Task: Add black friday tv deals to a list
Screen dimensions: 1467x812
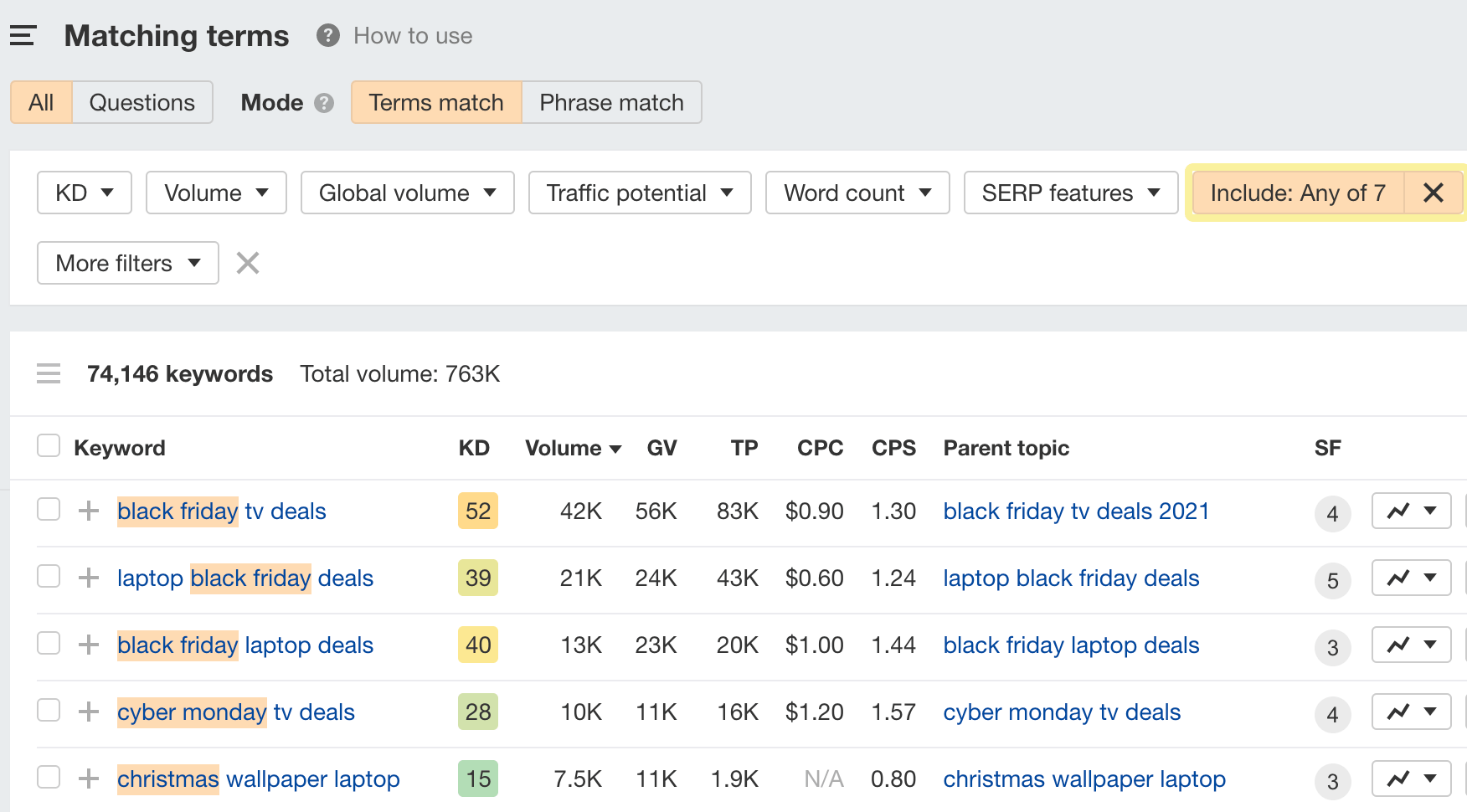Action: pos(87,511)
